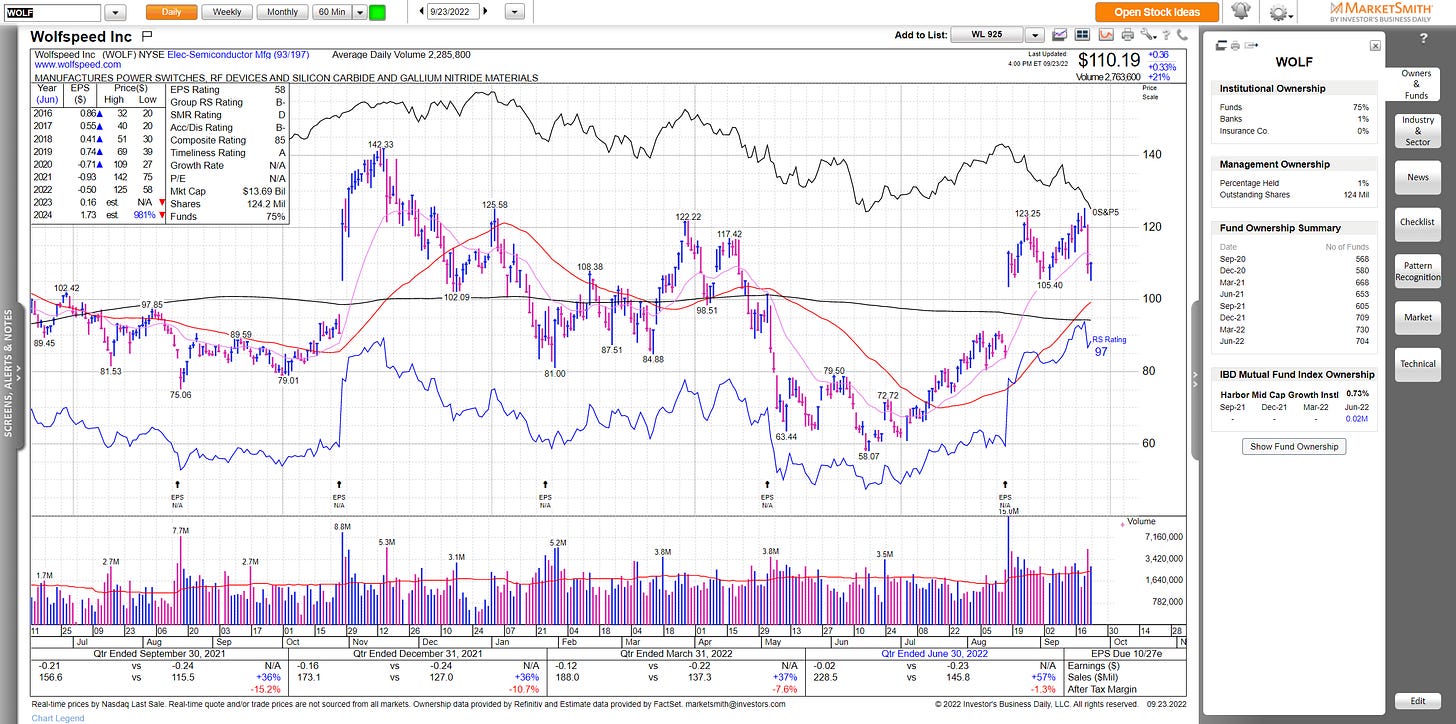Click the Composite Rating 85 row
The image size is (1456, 724).
point(229,140)
